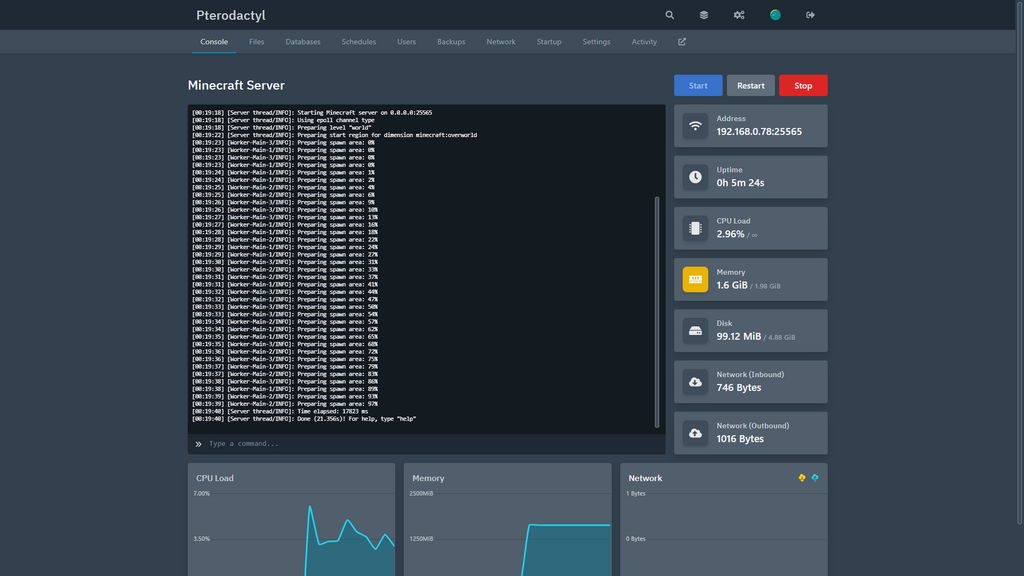
Task: Click the CPU chip icon
Action: pos(696,228)
